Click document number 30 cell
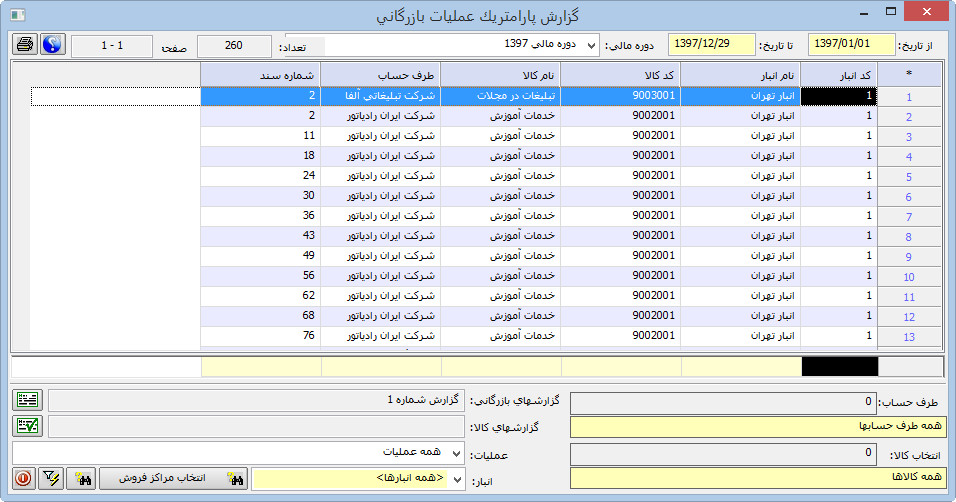 260,196
